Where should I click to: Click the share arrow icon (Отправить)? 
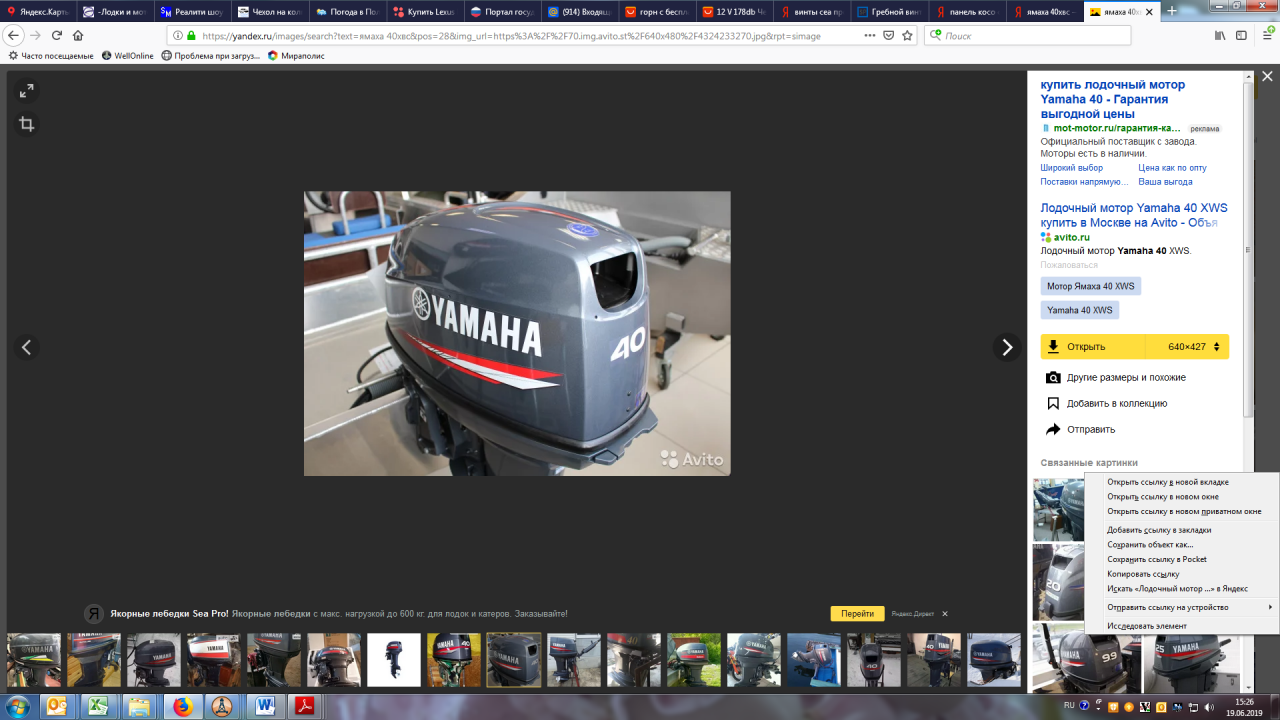click(x=1052, y=430)
